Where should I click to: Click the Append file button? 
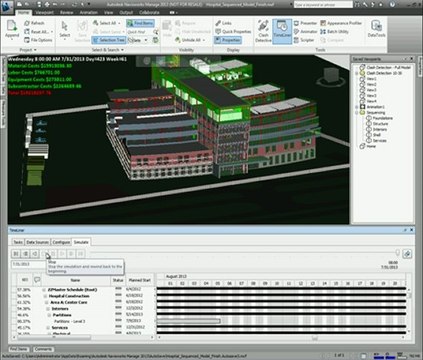click(x=12, y=30)
